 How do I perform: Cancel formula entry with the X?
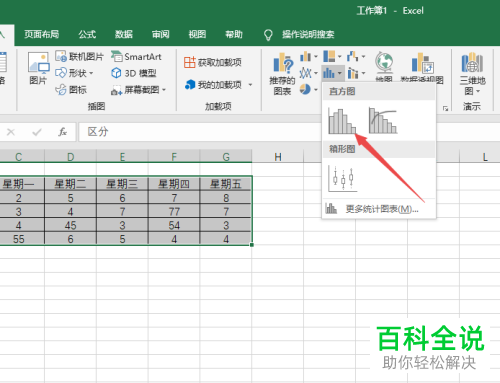pyautogui.click(x=11, y=132)
